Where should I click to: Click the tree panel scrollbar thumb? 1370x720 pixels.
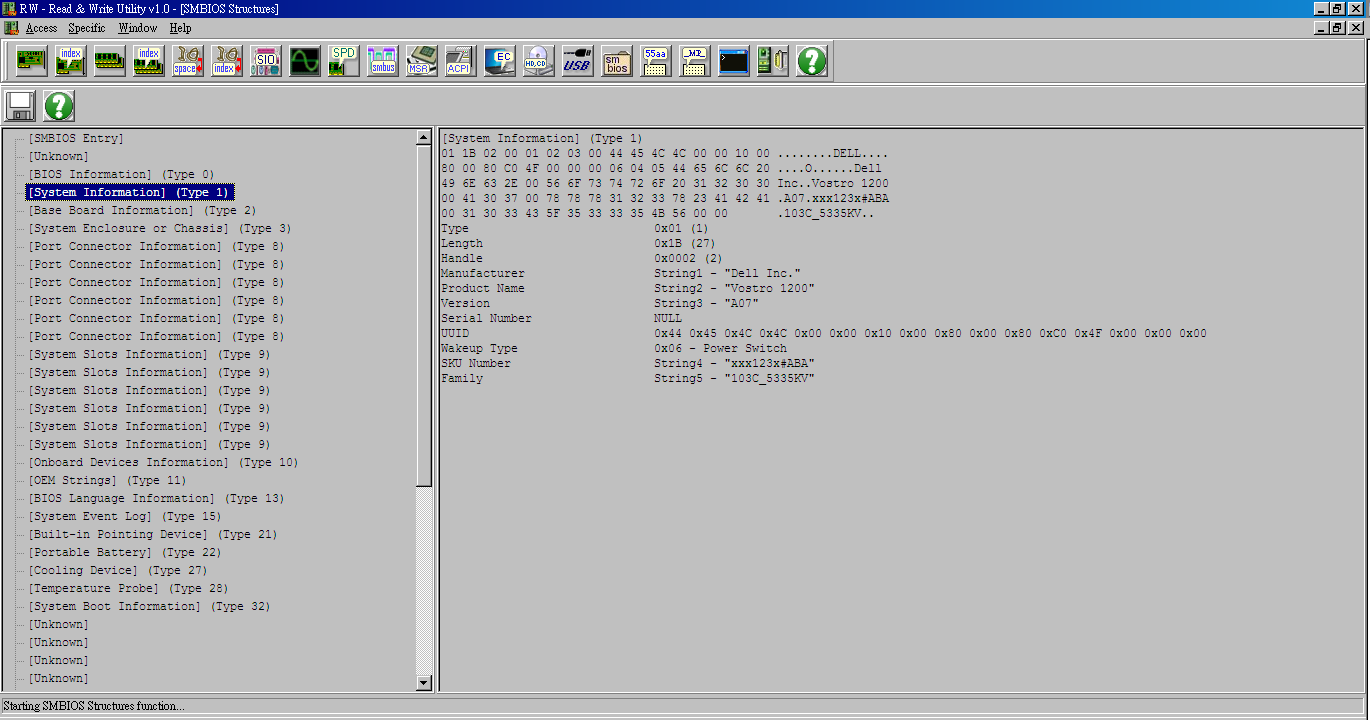coord(424,316)
